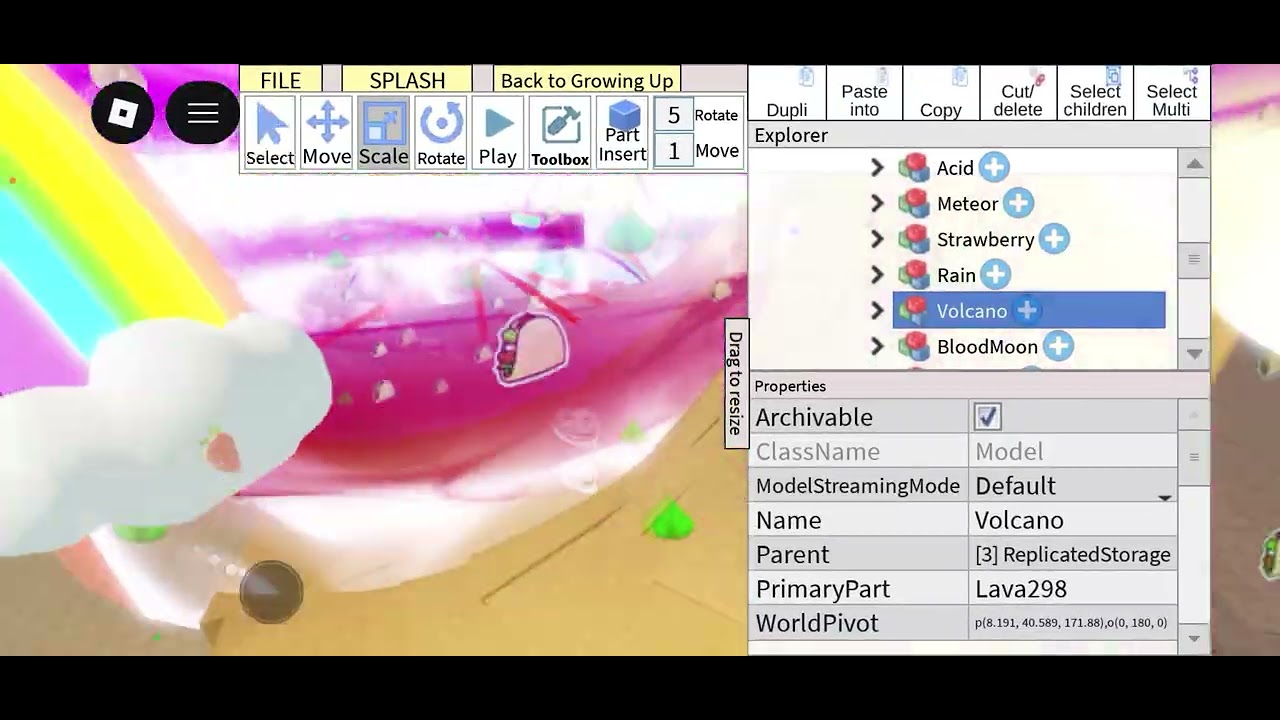Click Back to Growing Up
The image size is (1280, 720).
point(587,81)
